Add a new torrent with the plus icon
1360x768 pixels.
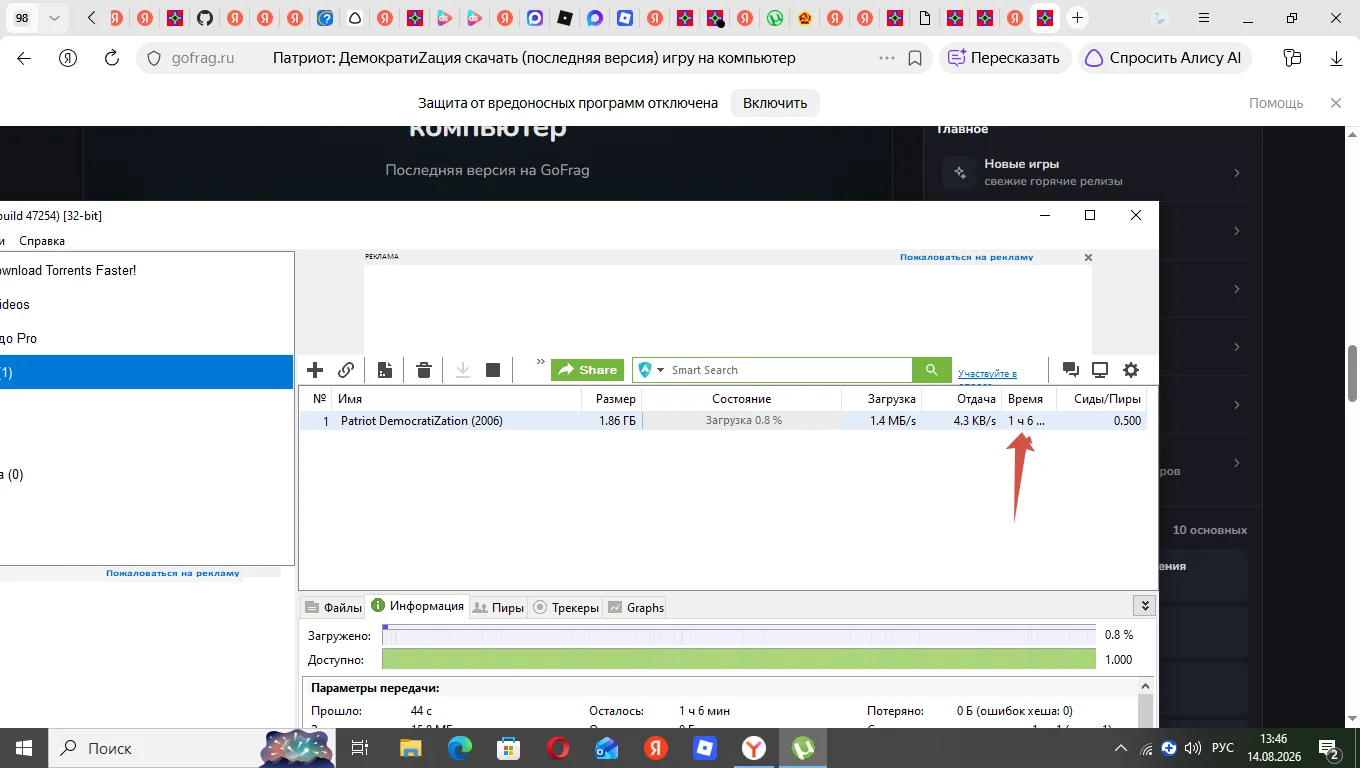click(315, 370)
